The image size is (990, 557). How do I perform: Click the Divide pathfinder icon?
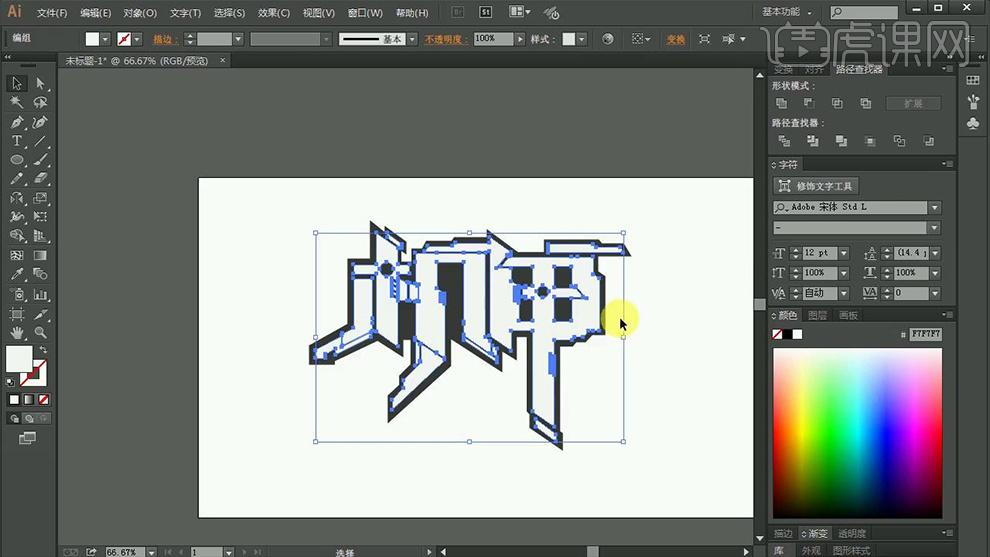(x=784, y=141)
